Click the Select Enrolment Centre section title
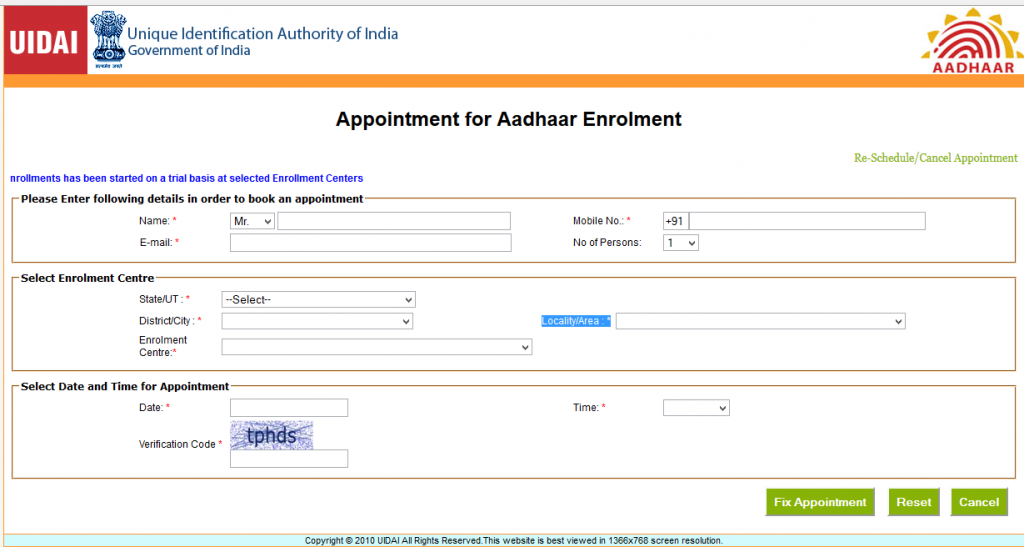This screenshot has height=547, width=1024. coord(88,278)
